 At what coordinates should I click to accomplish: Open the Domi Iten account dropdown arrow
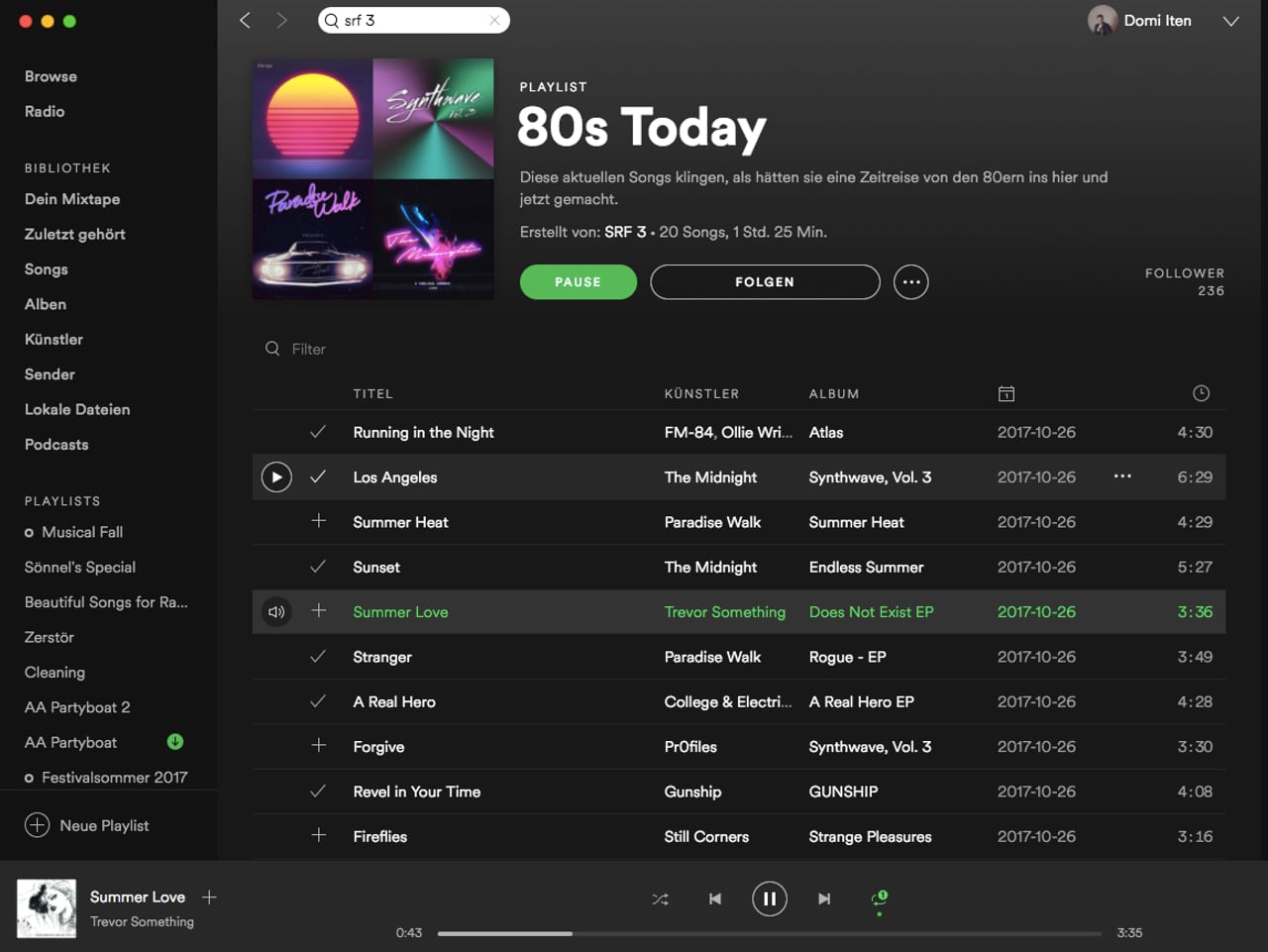tap(1230, 21)
